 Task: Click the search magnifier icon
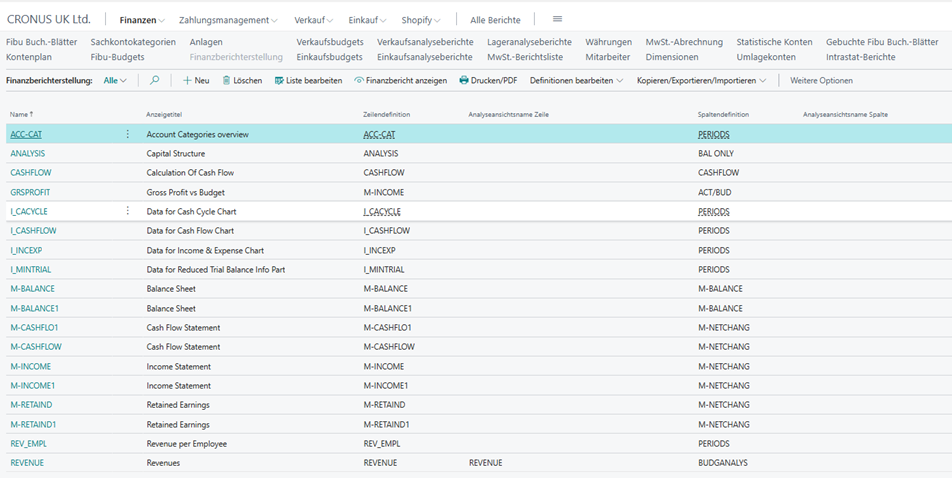155,80
